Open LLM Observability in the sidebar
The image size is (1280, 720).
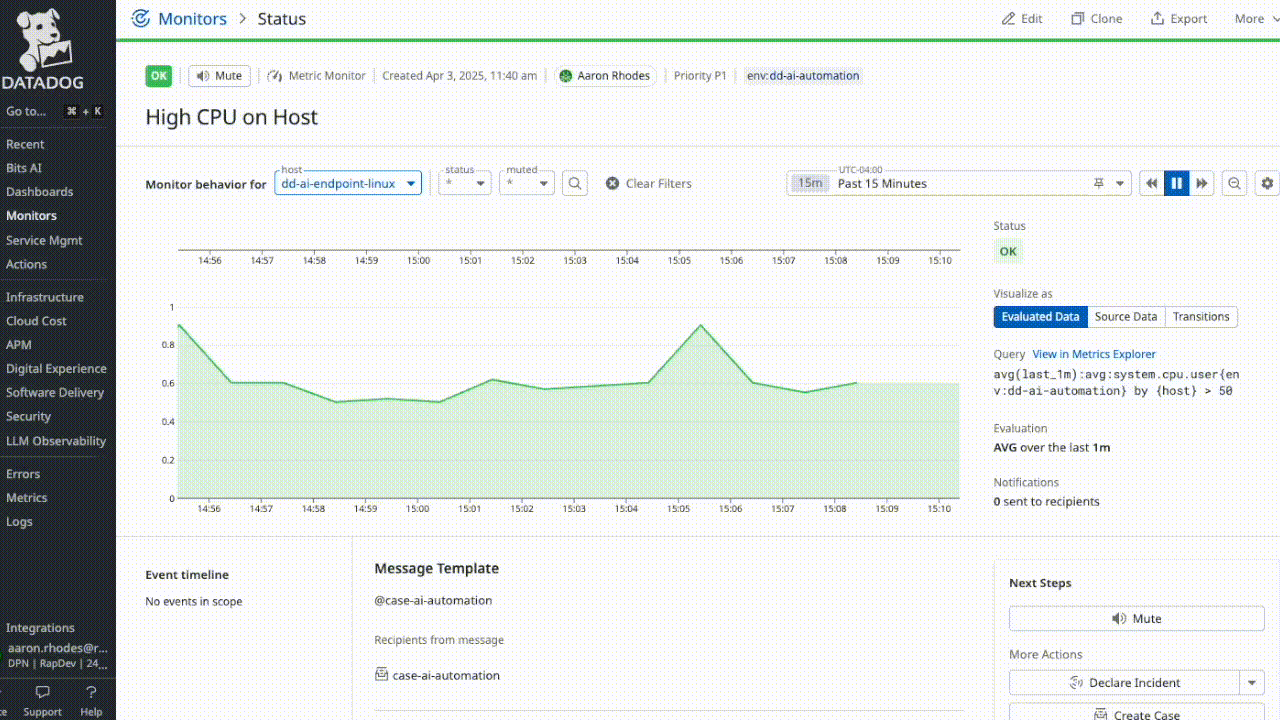56,441
